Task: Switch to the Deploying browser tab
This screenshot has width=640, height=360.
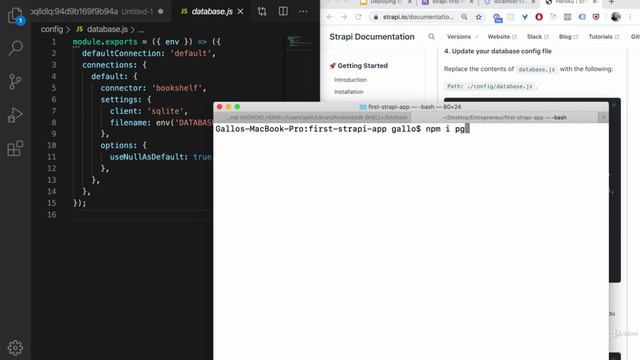Action: coord(386,2)
